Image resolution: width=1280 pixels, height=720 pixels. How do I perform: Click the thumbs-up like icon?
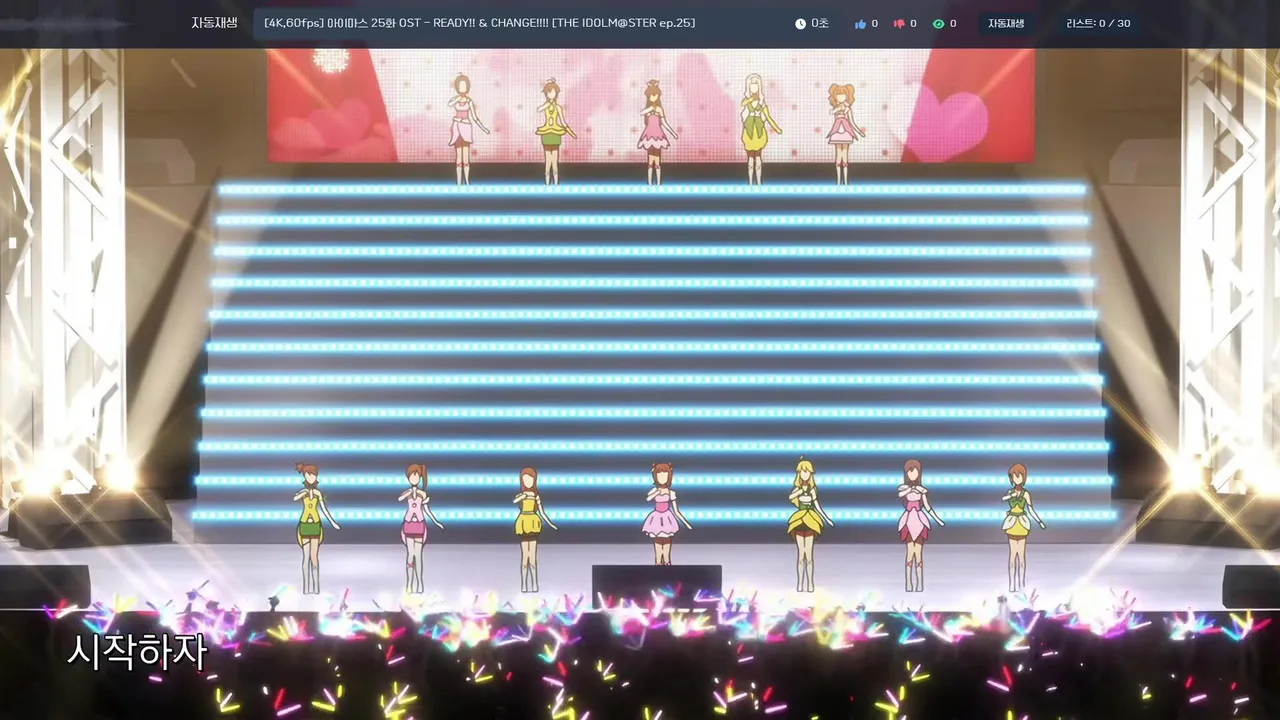point(860,23)
